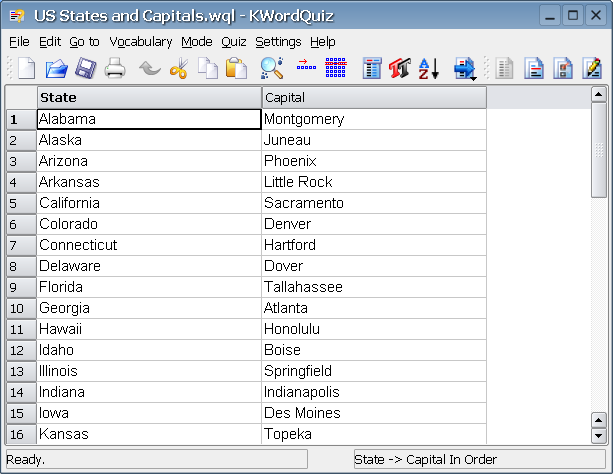The image size is (613, 474).
Task: Select the Denver cell
Action: (374, 224)
